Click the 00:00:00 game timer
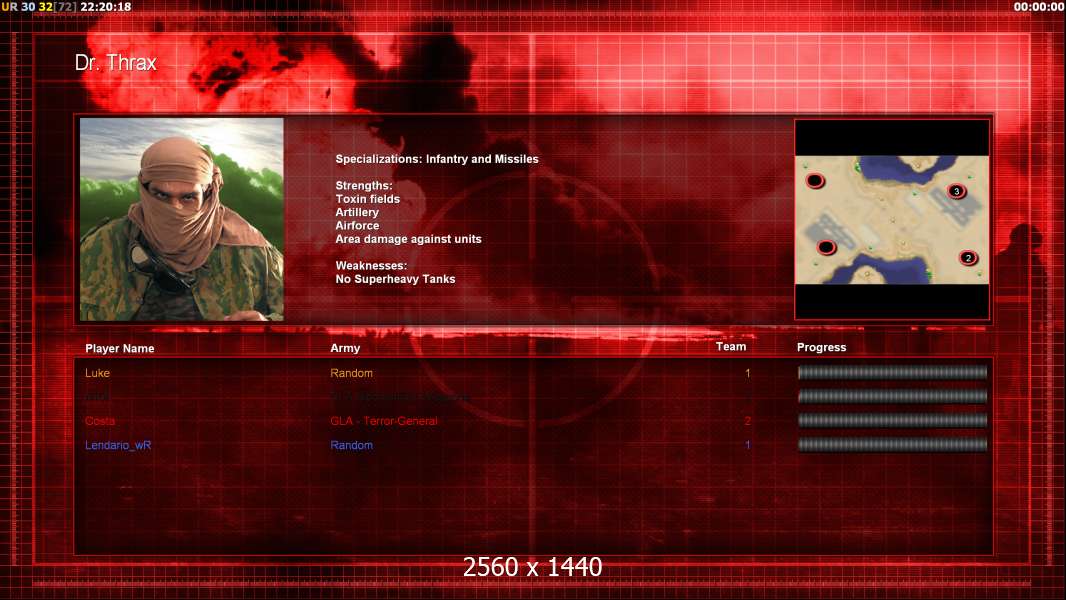Viewport: 1066px width, 600px height. (1039, 7)
